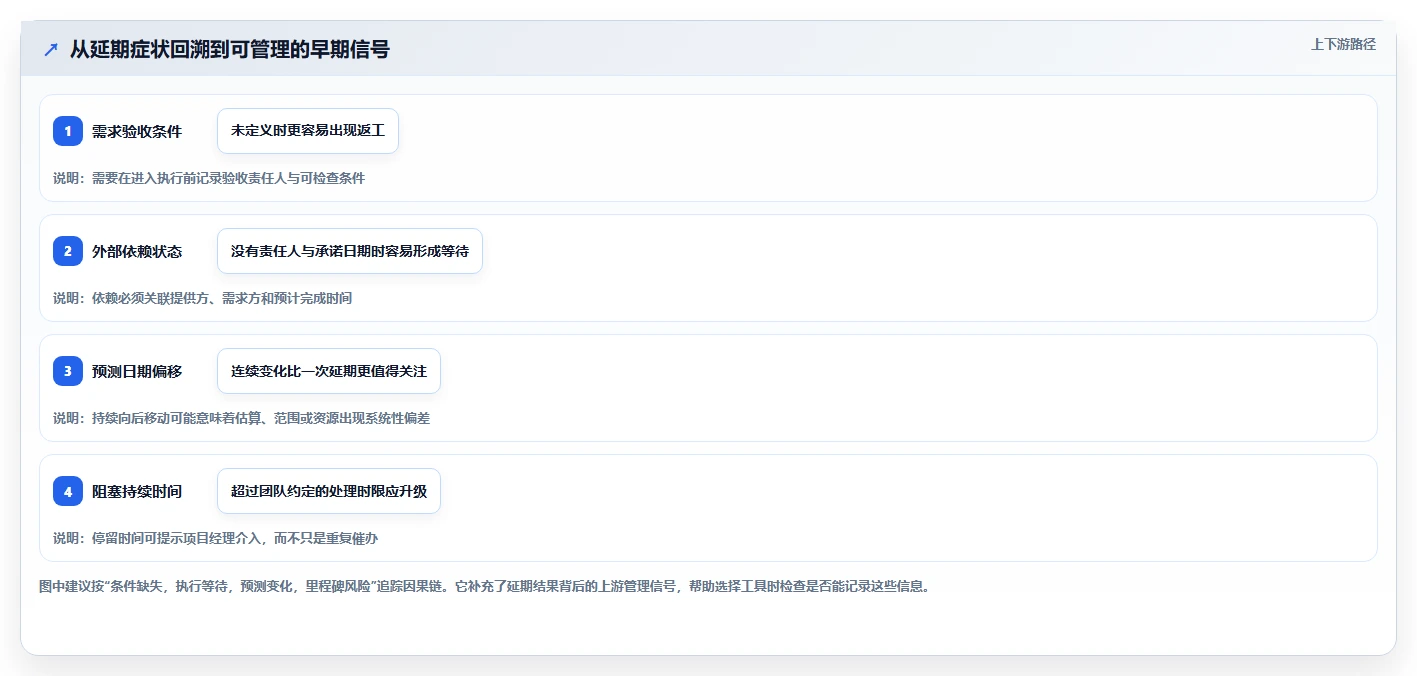Select step number 4 badge

click(x=68, y=491)
